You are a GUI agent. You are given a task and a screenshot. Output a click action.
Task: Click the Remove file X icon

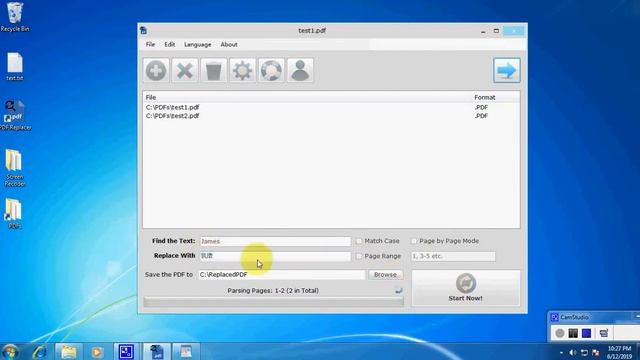(185, 71)
